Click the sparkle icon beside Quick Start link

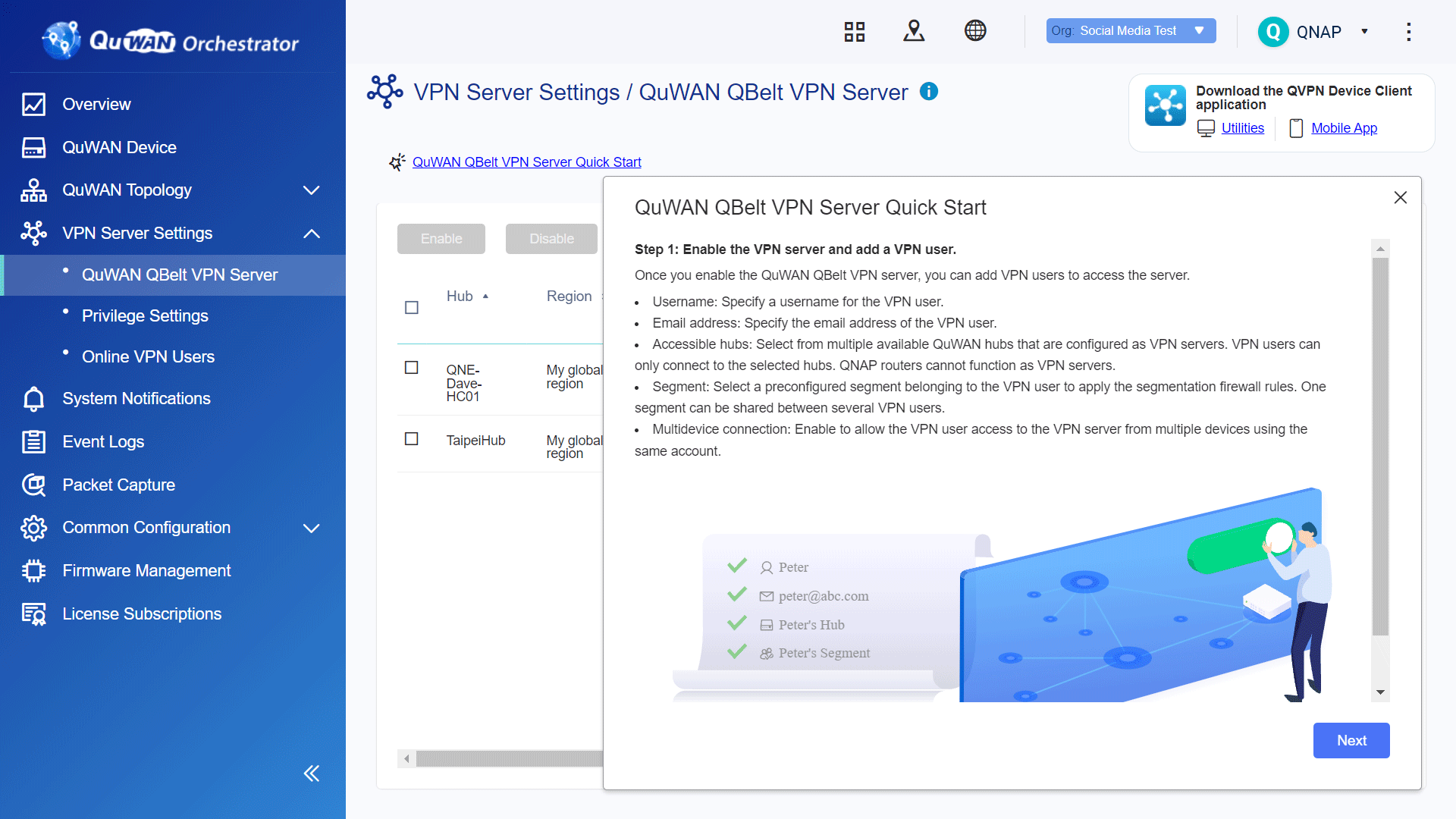click(397, 162)
